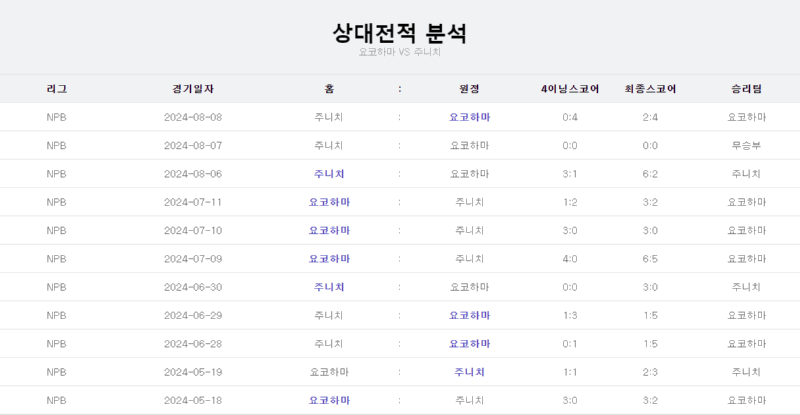
Task: Click the 상대전적 분석 heading
Action: pyautogui.click(x=399, y=33)
